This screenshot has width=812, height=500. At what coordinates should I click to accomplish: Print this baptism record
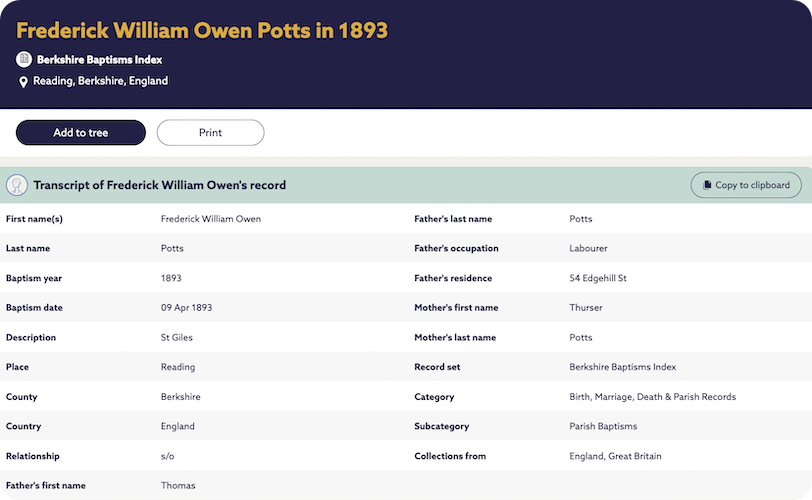tap(210, 132)
